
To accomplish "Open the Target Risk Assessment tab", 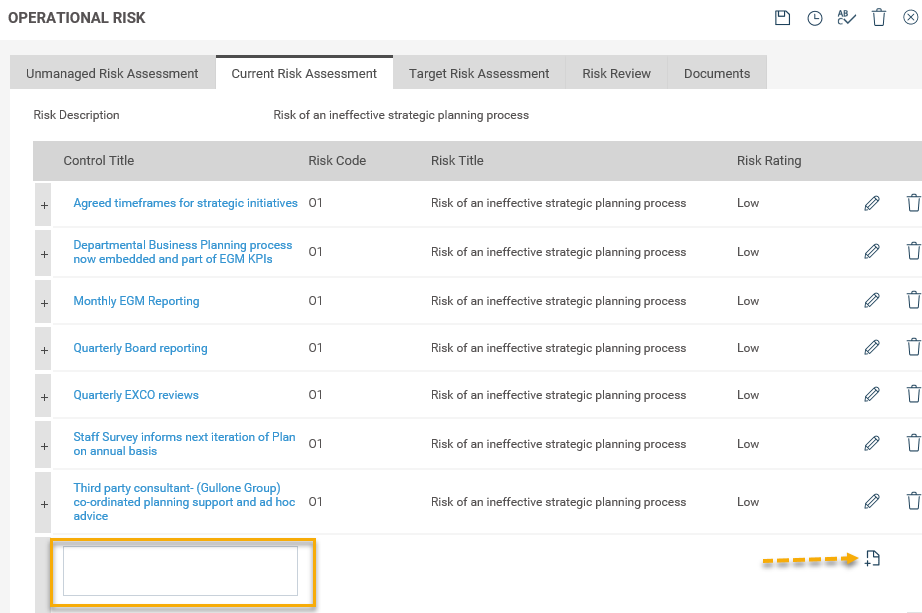I will coord(479,73).
